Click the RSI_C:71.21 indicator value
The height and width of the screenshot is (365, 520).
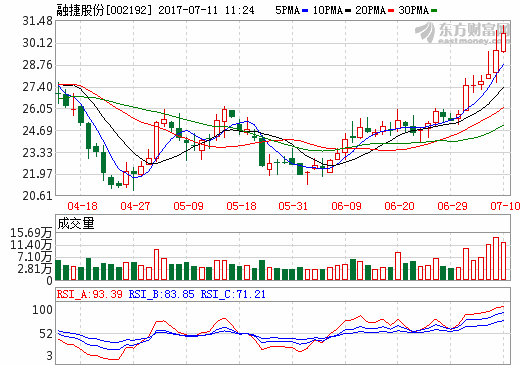(x=233, y=295)
